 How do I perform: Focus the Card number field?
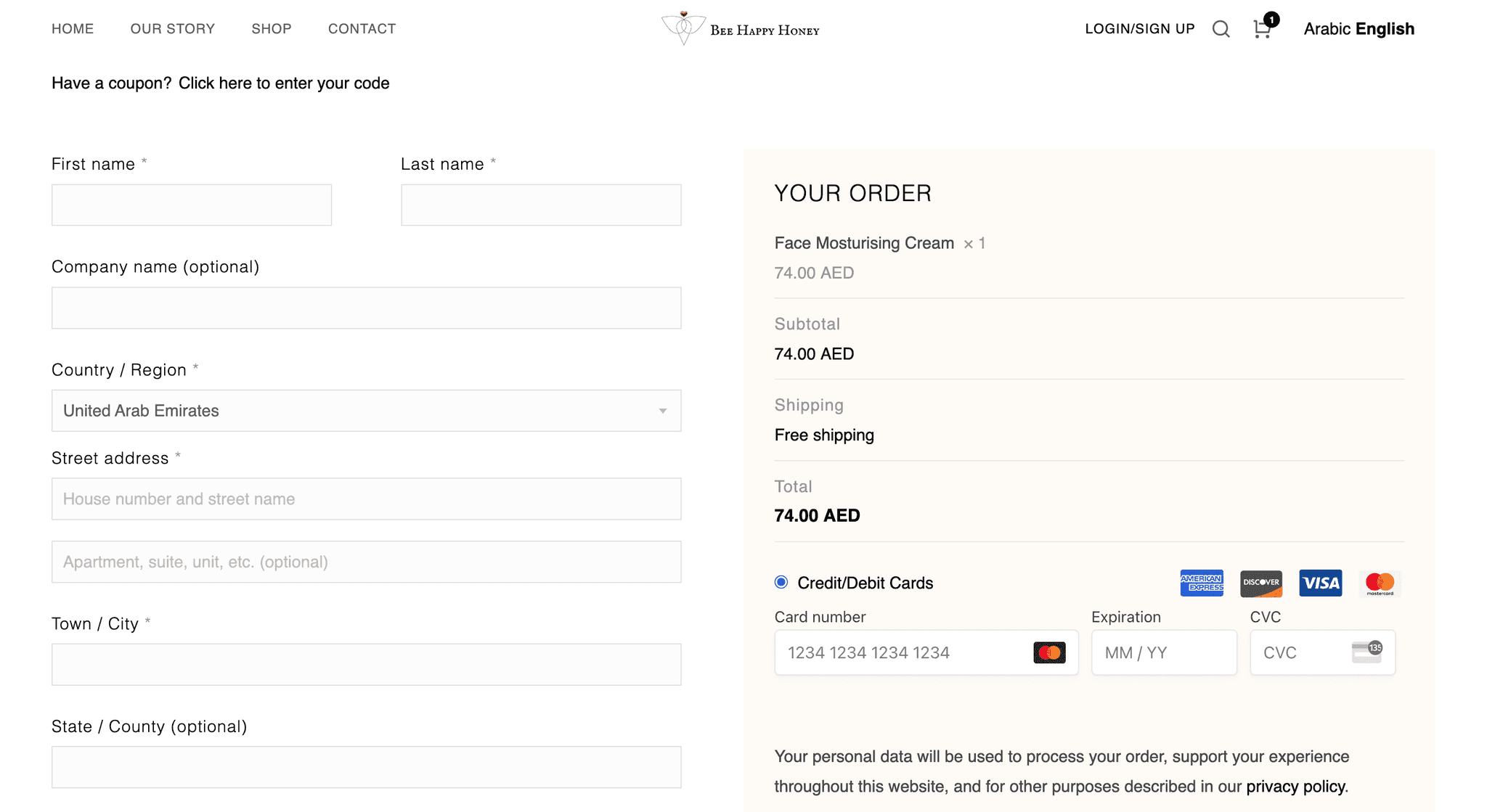coord(926,652)
